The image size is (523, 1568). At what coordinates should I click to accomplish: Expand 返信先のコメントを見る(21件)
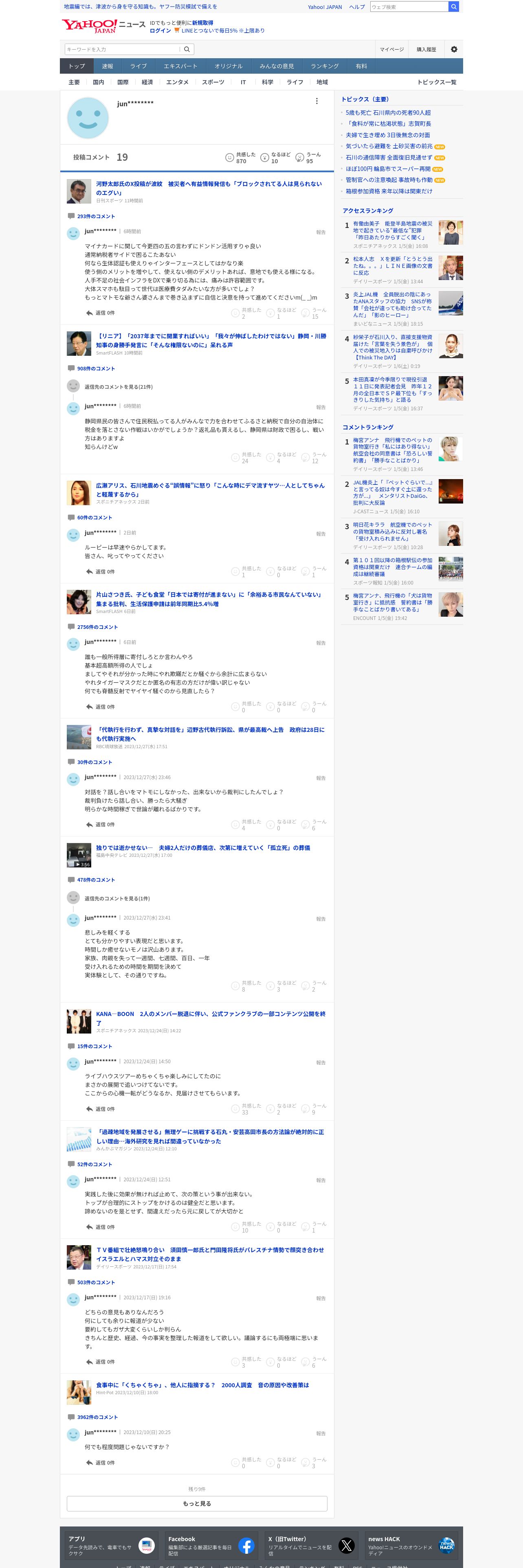pos(118,387)
